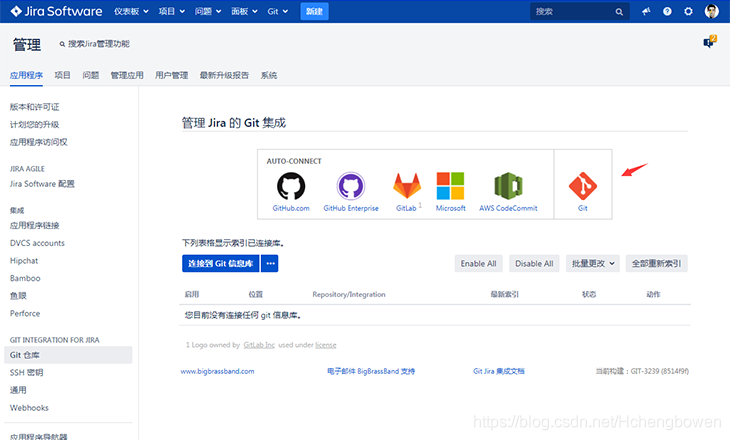Open Perforce in sidebar
Screen dimensions: 730x440
tap(25, 314)
